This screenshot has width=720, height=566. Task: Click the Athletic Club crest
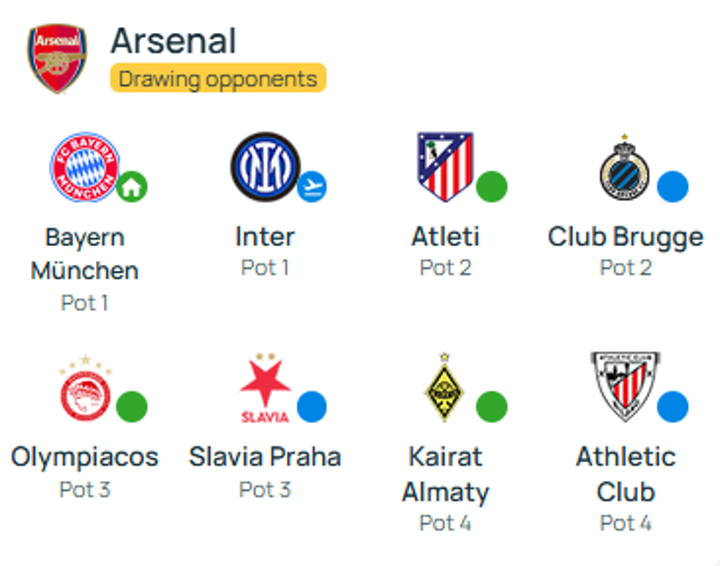point(625,386)
